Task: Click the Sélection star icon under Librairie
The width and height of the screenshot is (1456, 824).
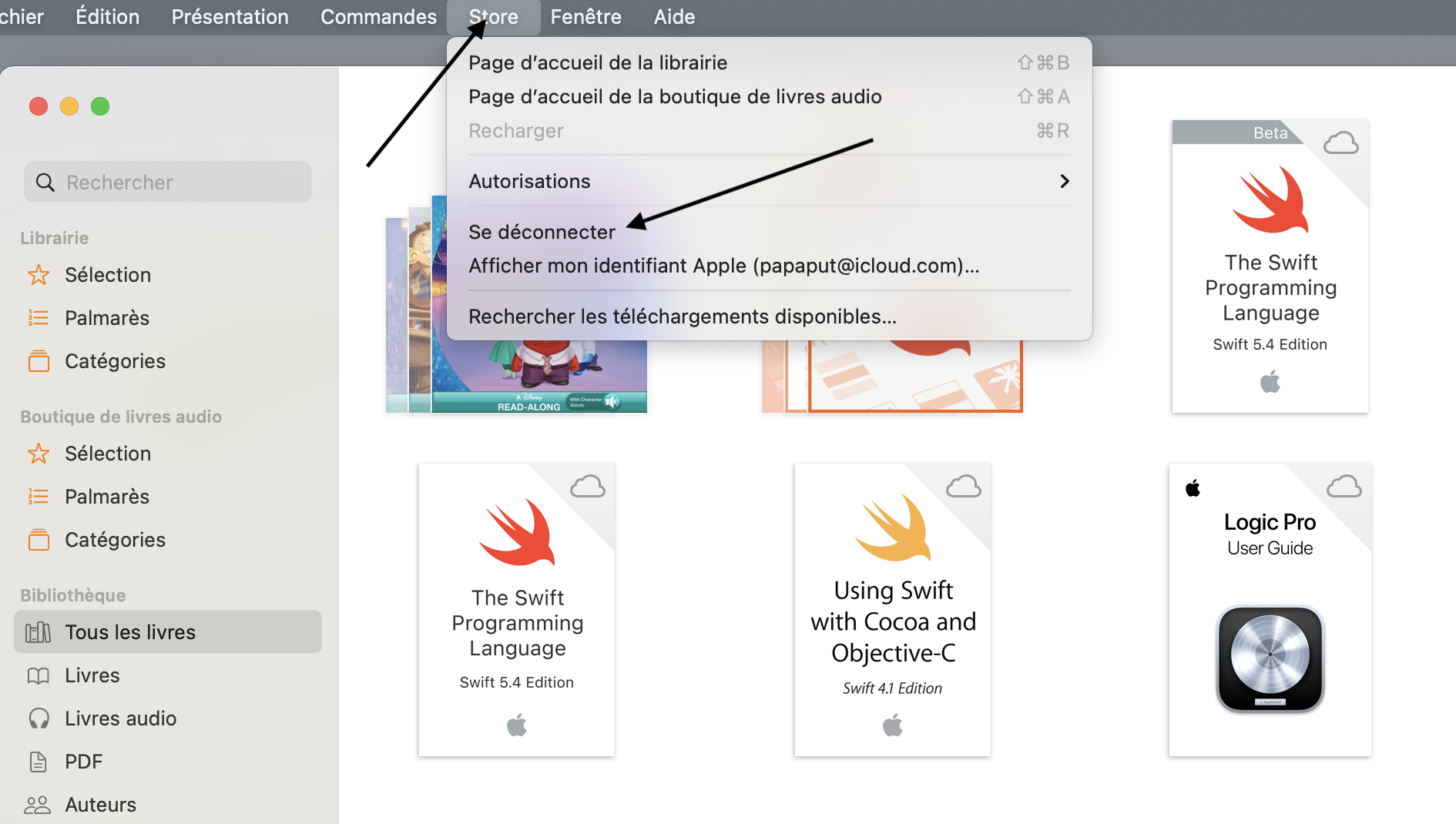Action: point(39,275)
